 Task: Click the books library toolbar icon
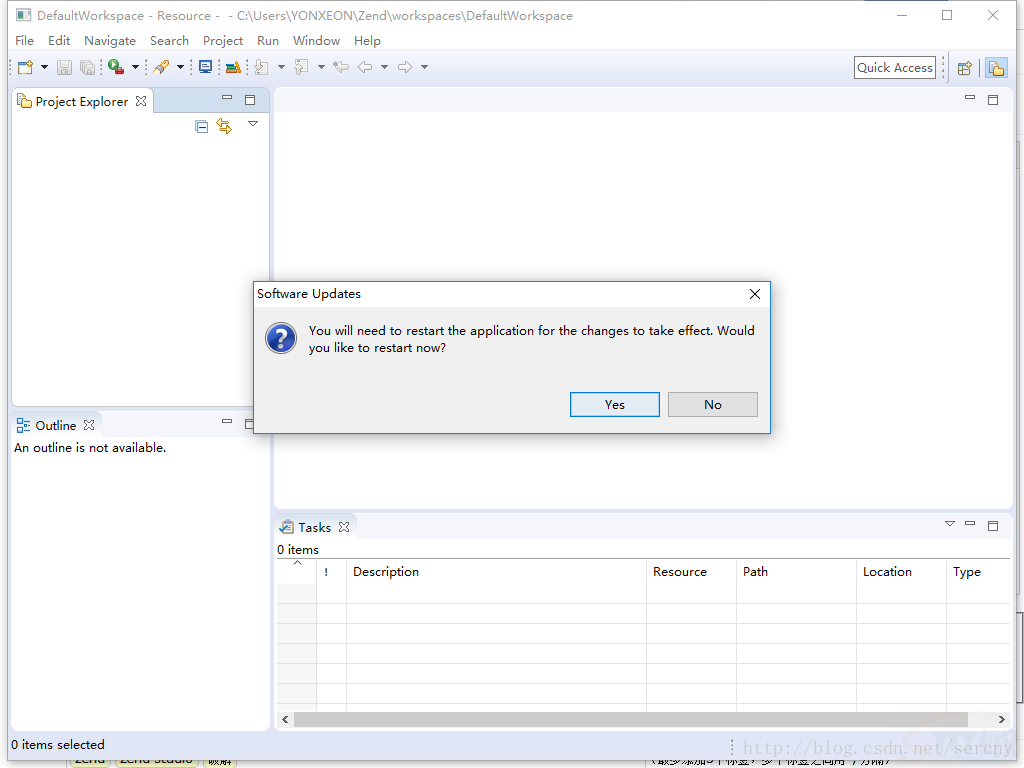pos(232,67)
